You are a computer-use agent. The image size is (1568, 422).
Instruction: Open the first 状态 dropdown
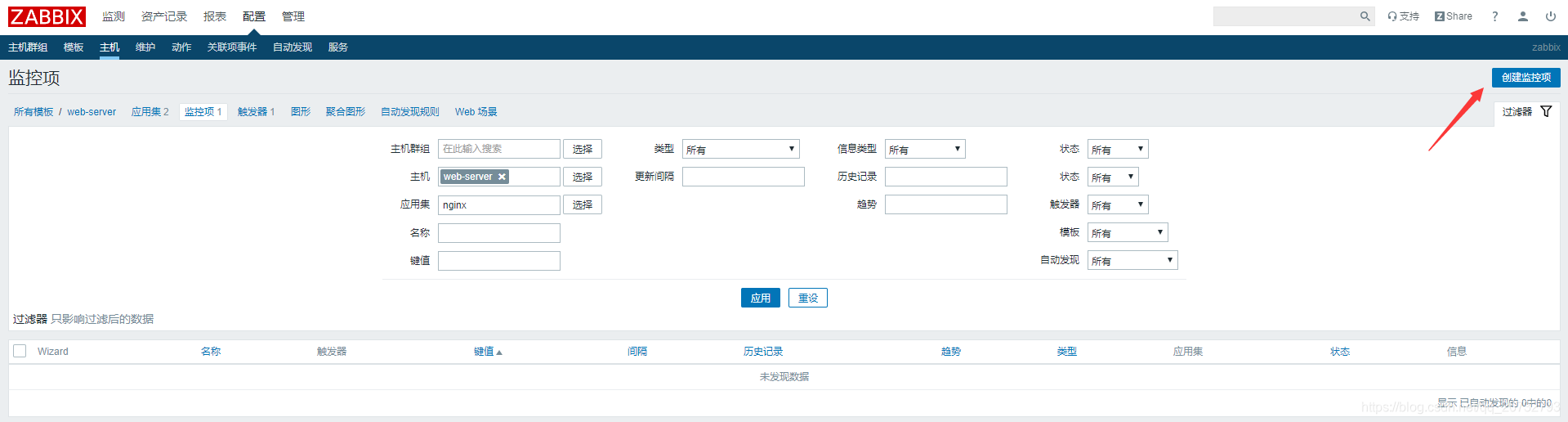(x=1118, y=149)
